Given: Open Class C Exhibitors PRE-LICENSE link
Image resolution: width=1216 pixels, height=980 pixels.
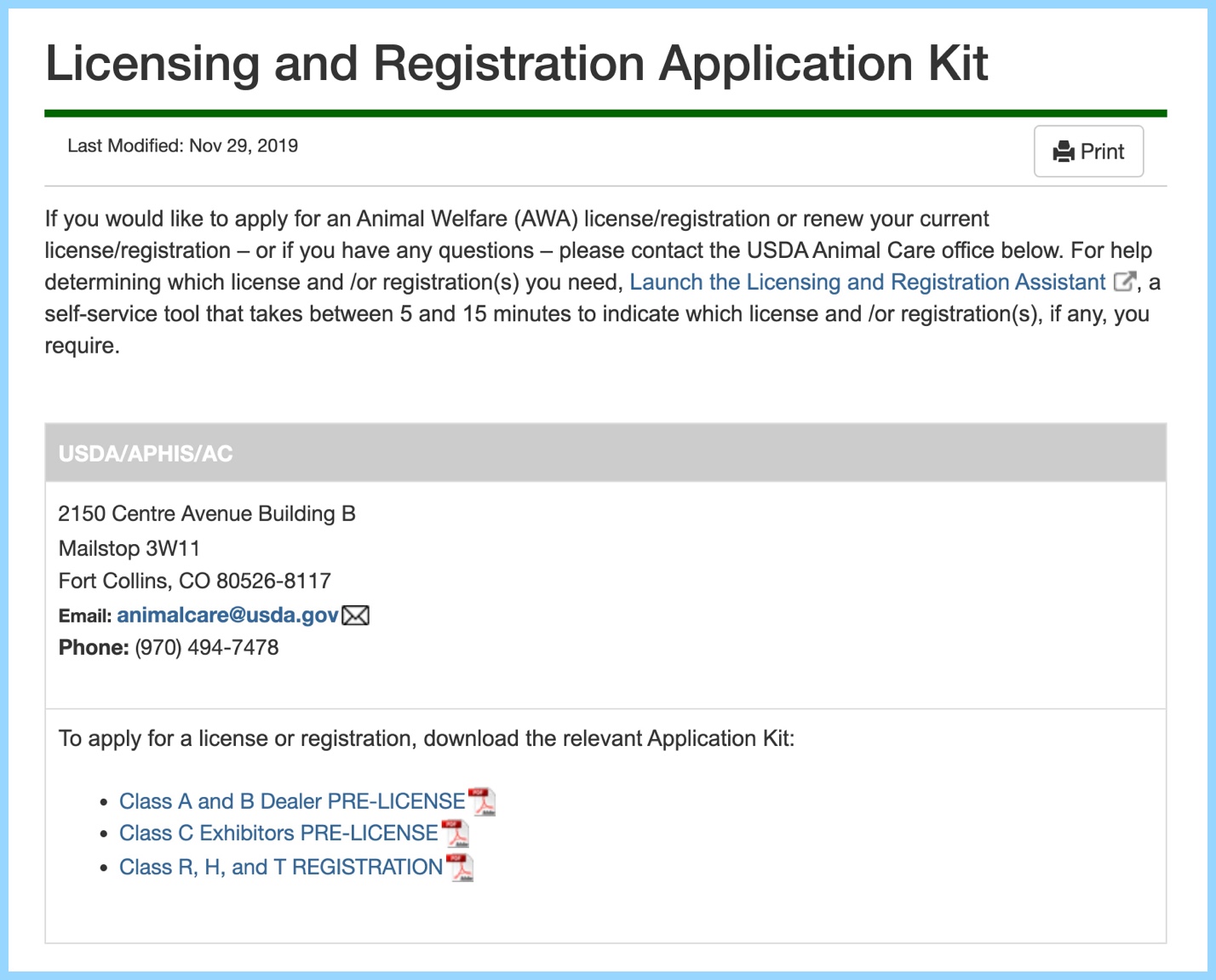Looking at the screenshot, I should tap(278, 833).
